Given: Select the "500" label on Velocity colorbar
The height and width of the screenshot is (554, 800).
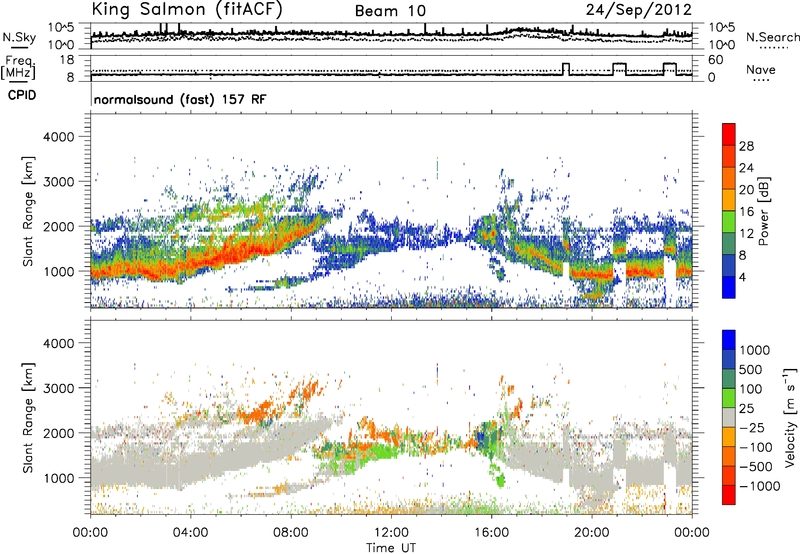Looking at the screenshot, I should (751, 369).
